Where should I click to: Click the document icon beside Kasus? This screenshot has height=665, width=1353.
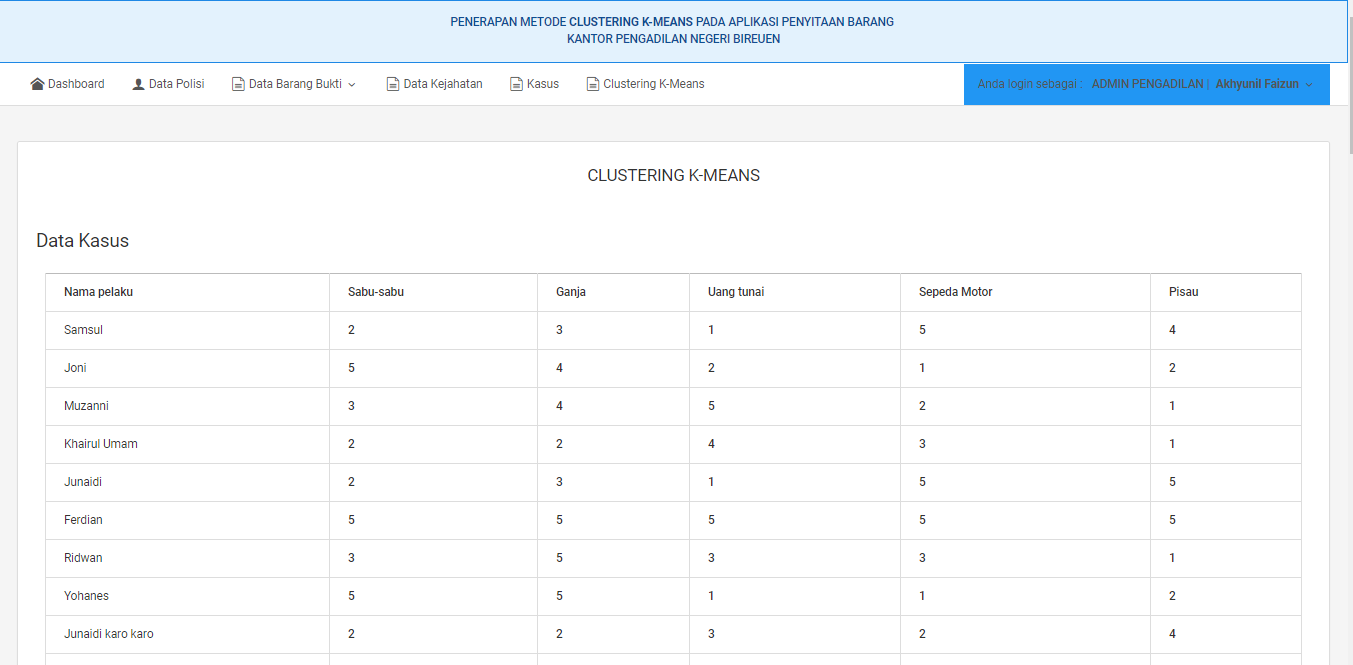point(516,84)
